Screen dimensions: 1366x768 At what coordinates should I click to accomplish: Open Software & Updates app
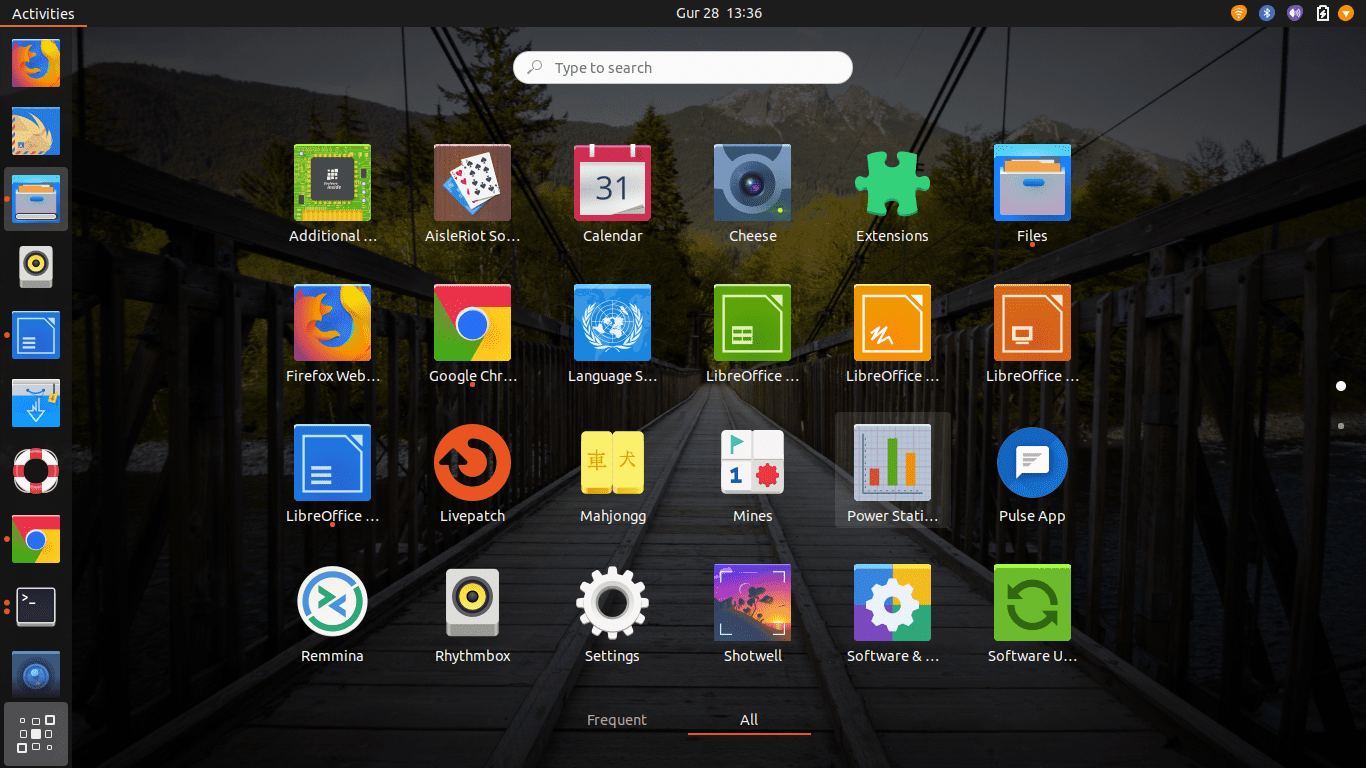pos(892,603)
